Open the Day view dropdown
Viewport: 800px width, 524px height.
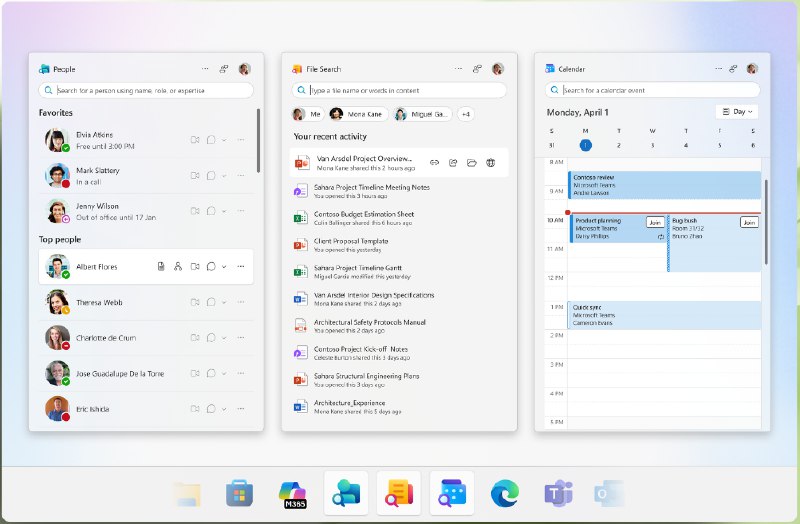pos(737,111)
